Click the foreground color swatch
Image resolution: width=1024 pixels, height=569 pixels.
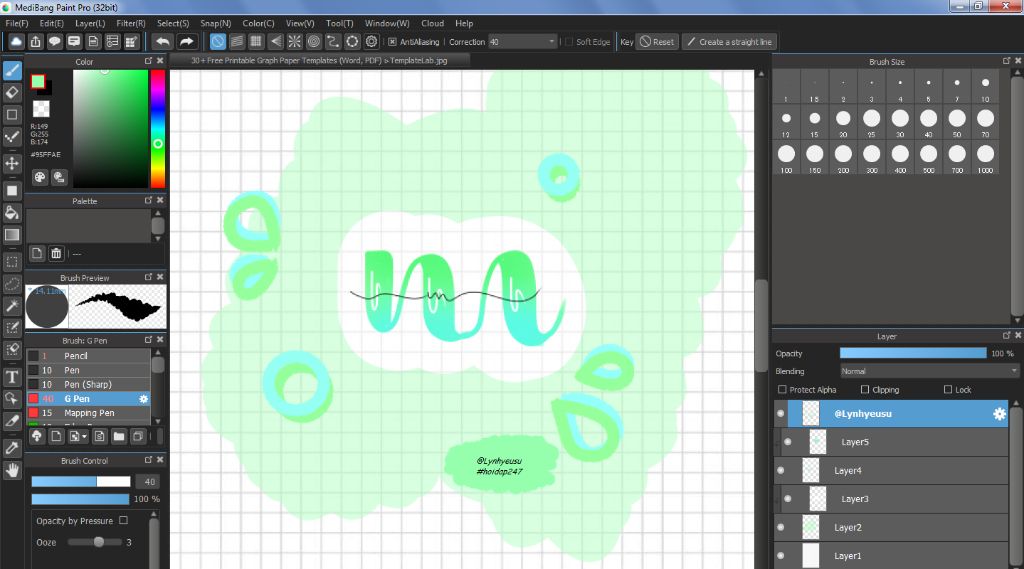(38, 82)
